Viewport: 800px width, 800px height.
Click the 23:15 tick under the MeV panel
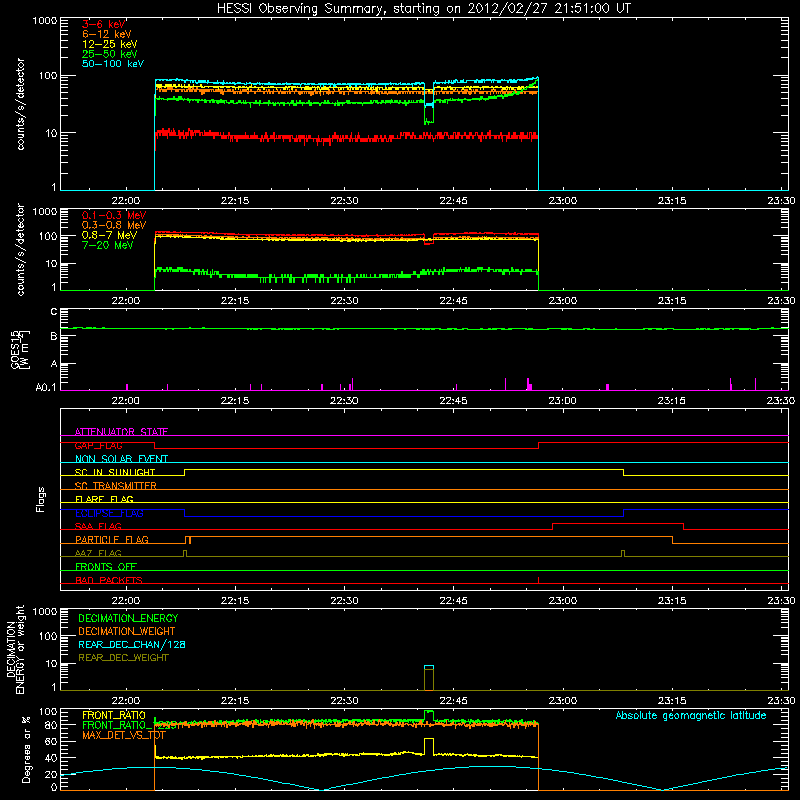(x=671, y=301)
